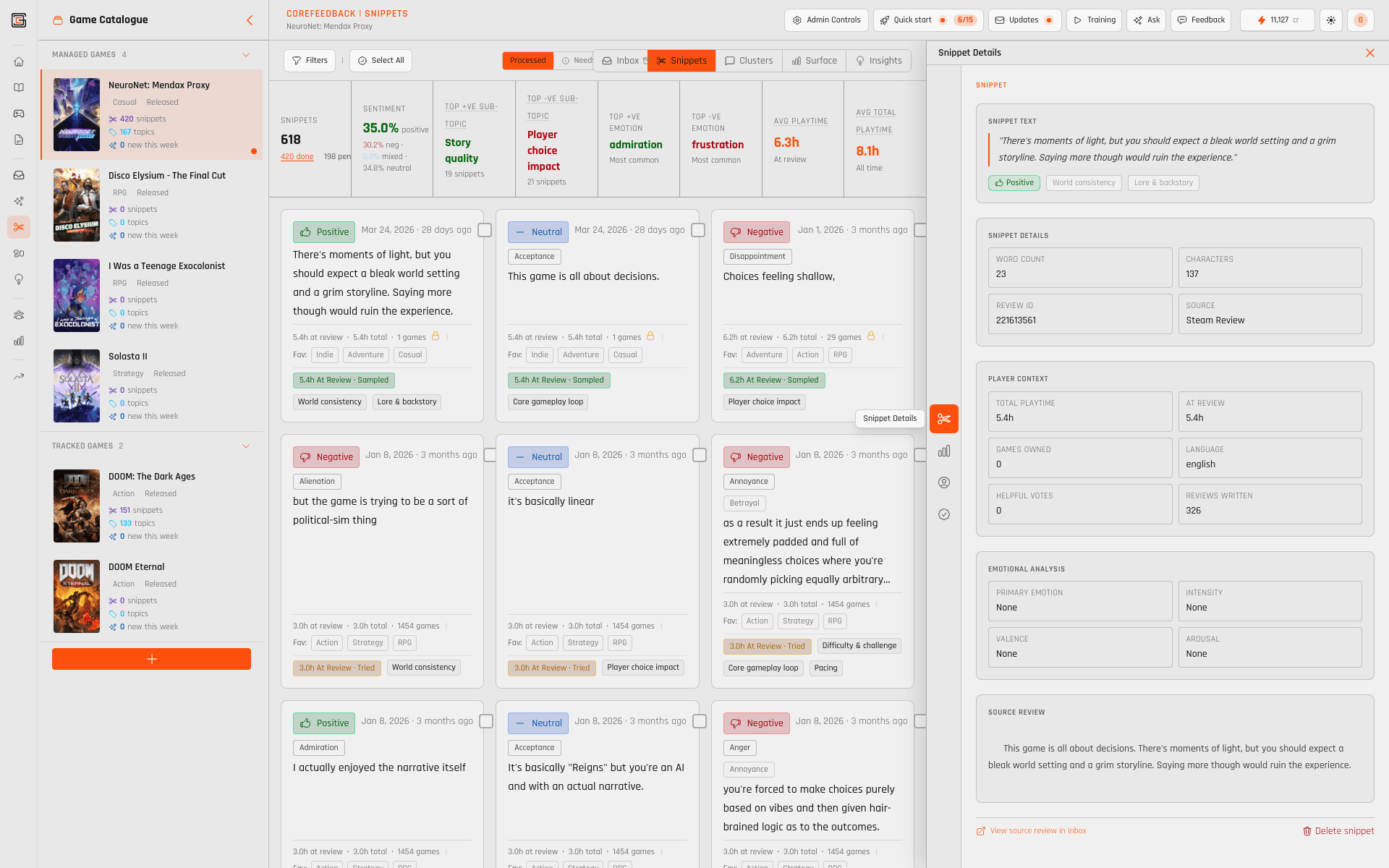
Task: Click the inbox icon in the left sidebar
Action: click(x=19, y=175)
